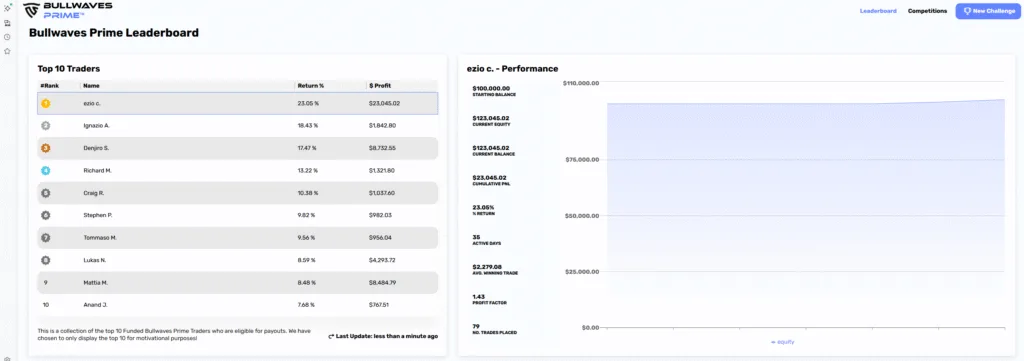
Task: Click the $23,045.02 profit cell for ezio c.
Action: coord(384,103)
